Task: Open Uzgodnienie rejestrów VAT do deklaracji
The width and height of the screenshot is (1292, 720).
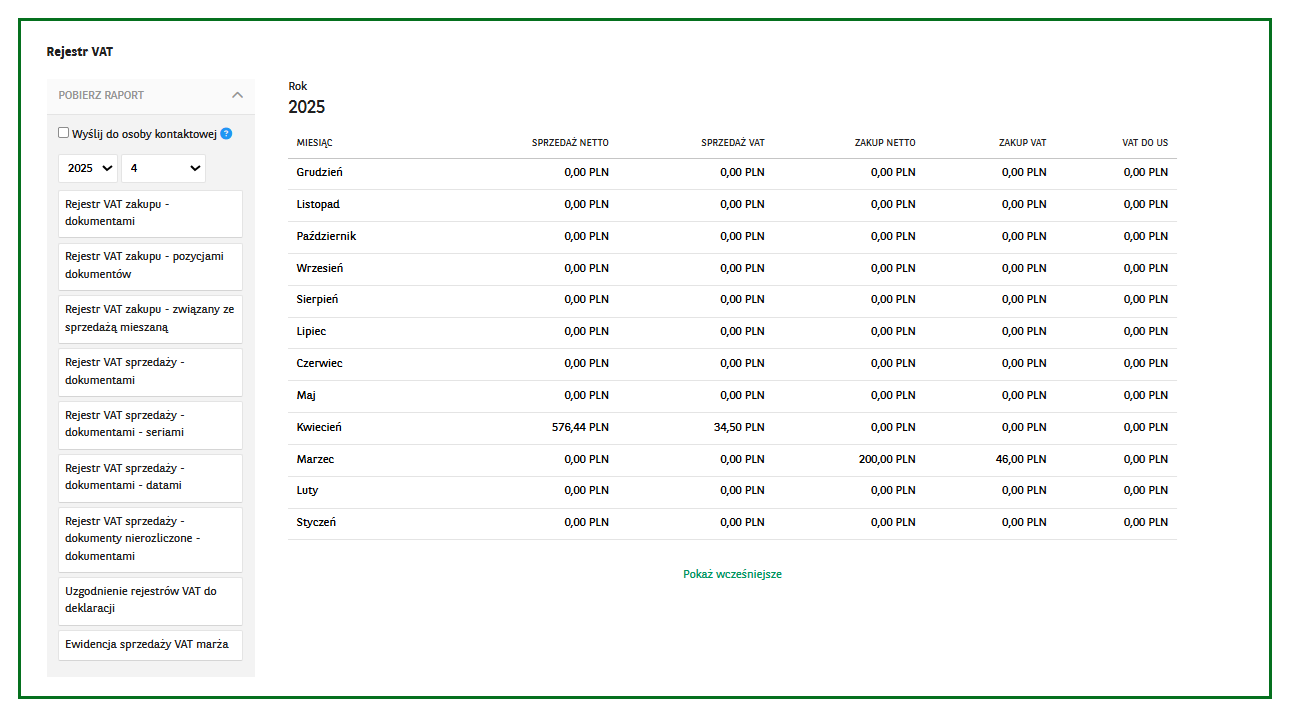Action: pos(151,600)
